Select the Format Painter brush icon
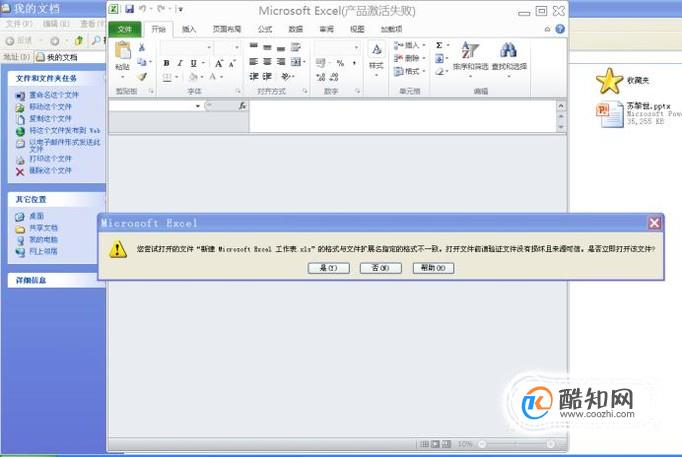This screenshot has height=457, width=682. pyautogui.click(x=142, y=77)
